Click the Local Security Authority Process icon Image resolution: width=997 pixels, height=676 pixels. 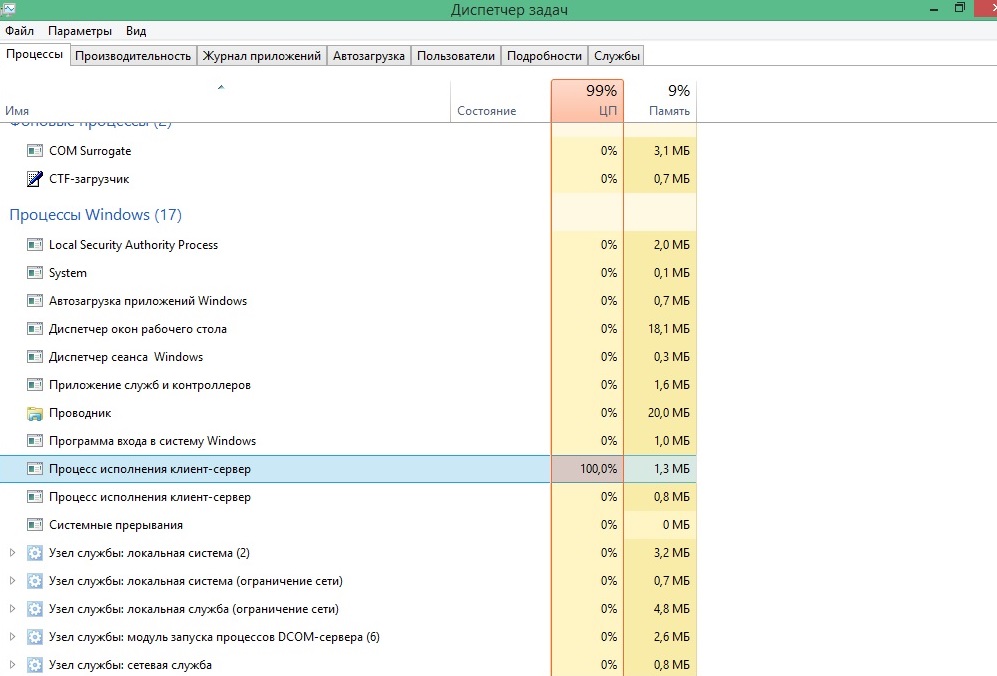(35, 245)
